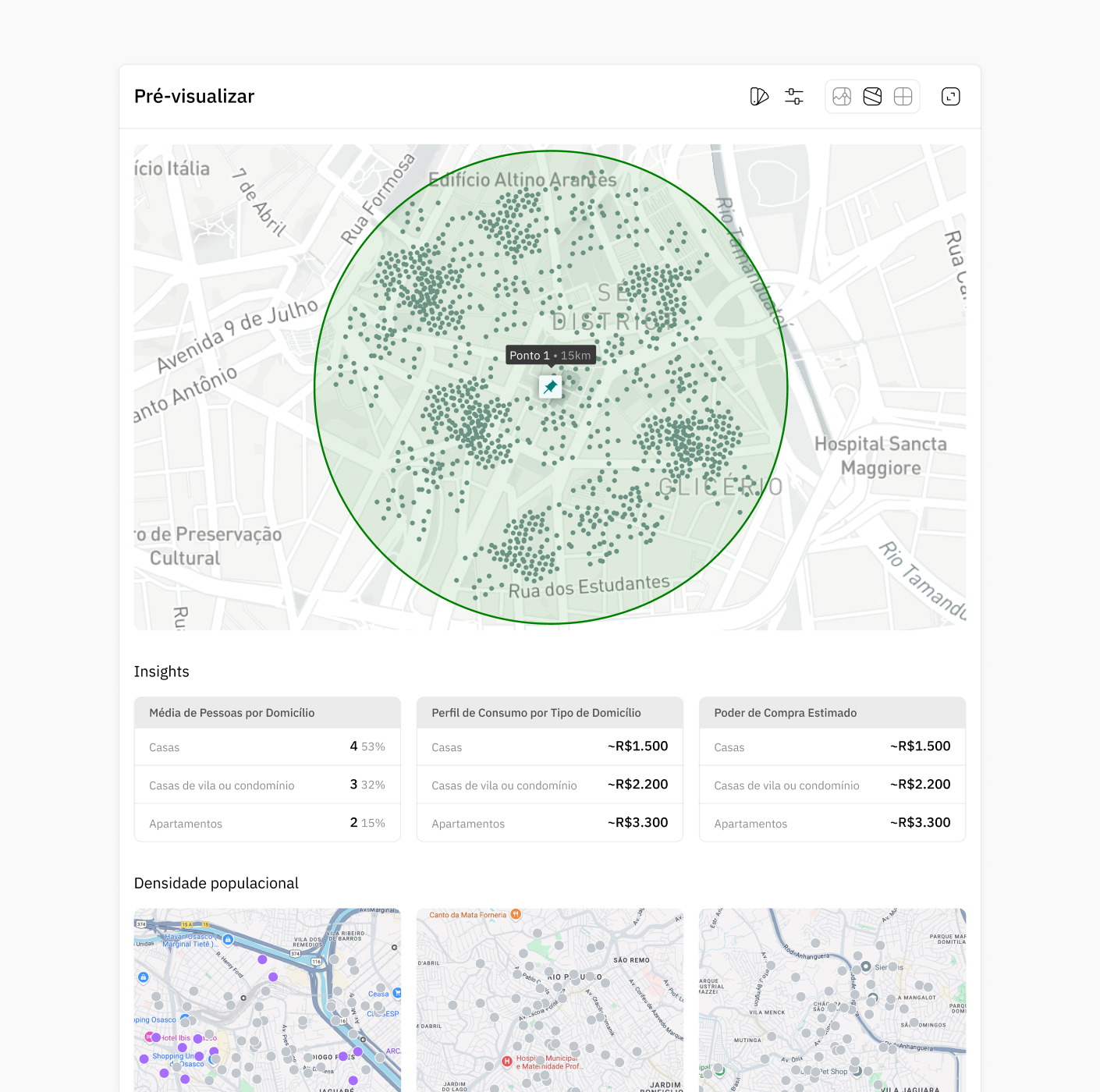The height and width of the screenshot is (1092, 1100).
Task: Open the color palette swatches tool
Action: coord(759,97)
